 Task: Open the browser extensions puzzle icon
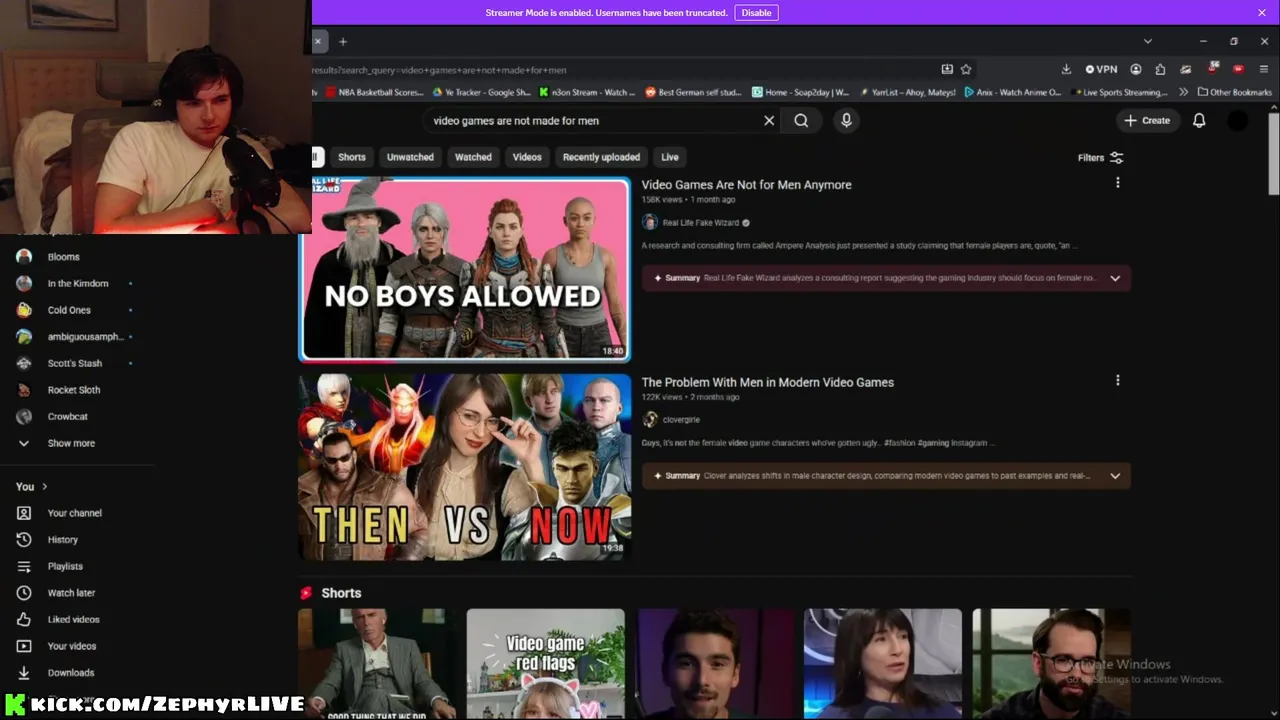pyautogui.click(x=1160, y=69)
